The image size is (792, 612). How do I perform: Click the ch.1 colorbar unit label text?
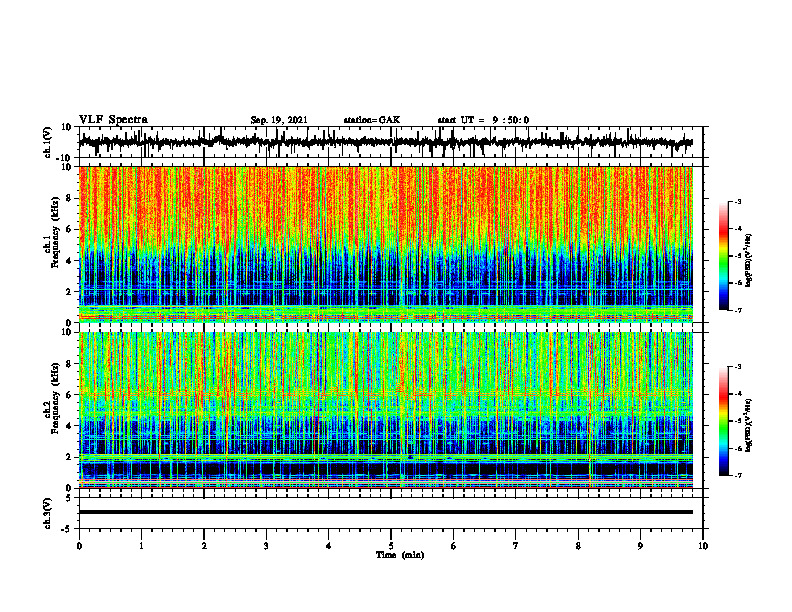[749, 261]
